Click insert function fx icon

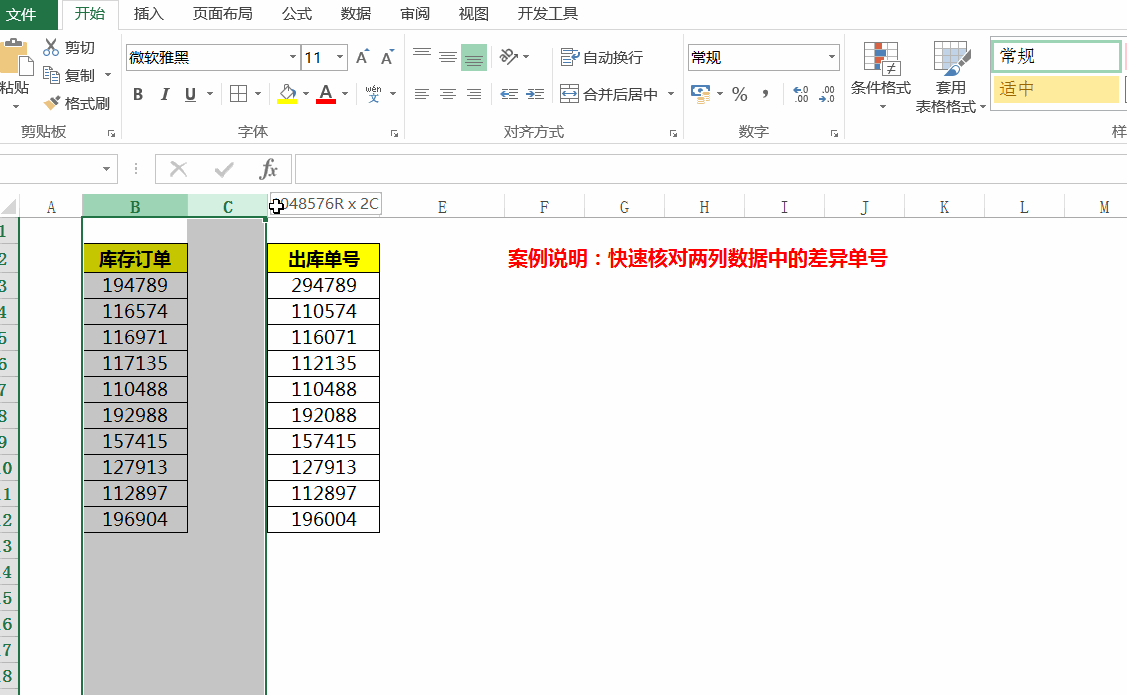click(268, 170)
